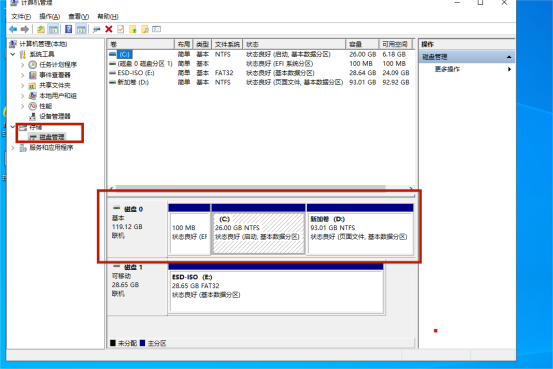Click the 事件查看器 icon in tree
The width and height of the screenshot is (553, 369).
click(32, 75)
